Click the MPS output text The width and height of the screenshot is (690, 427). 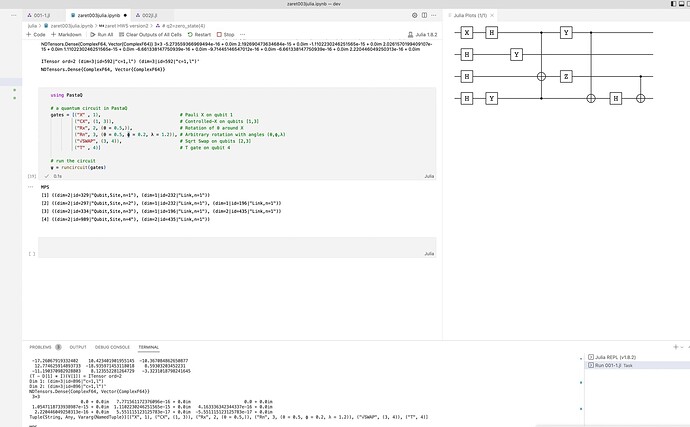(x=45, y=187)
